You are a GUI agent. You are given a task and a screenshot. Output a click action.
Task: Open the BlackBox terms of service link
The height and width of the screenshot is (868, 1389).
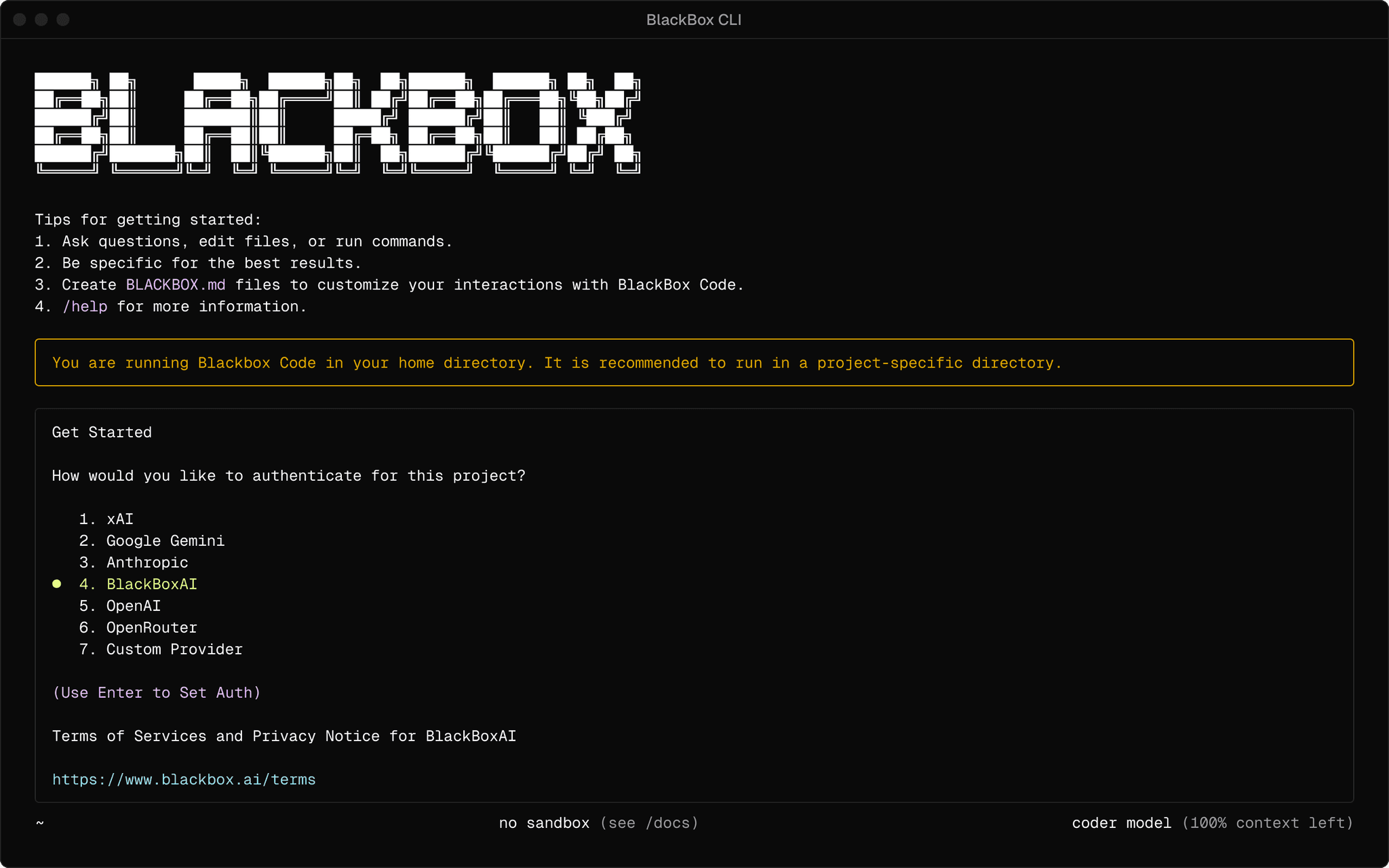point(184,779)
